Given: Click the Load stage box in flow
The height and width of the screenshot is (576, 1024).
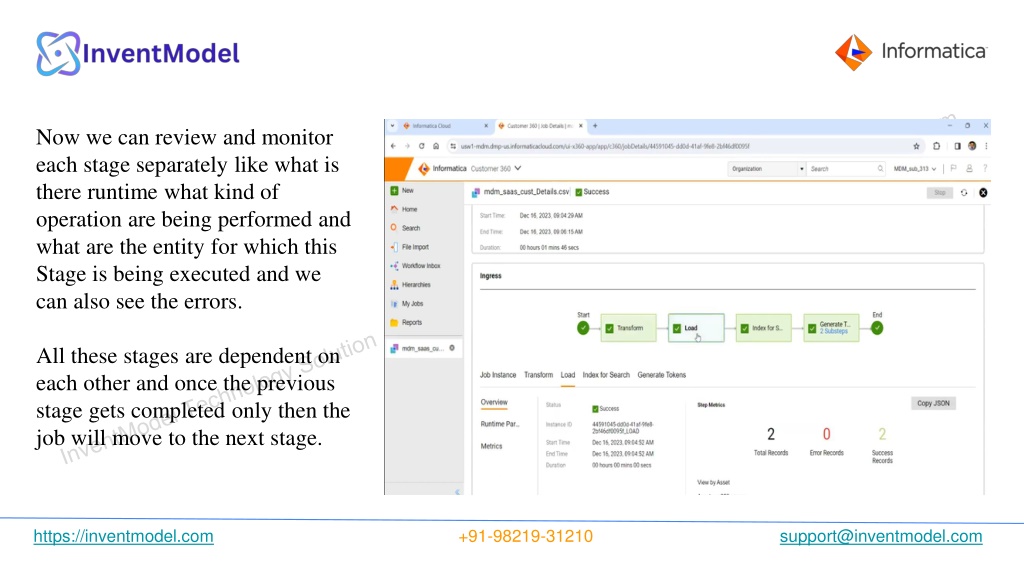Looking at the screenshot, I should coord(696,328).
